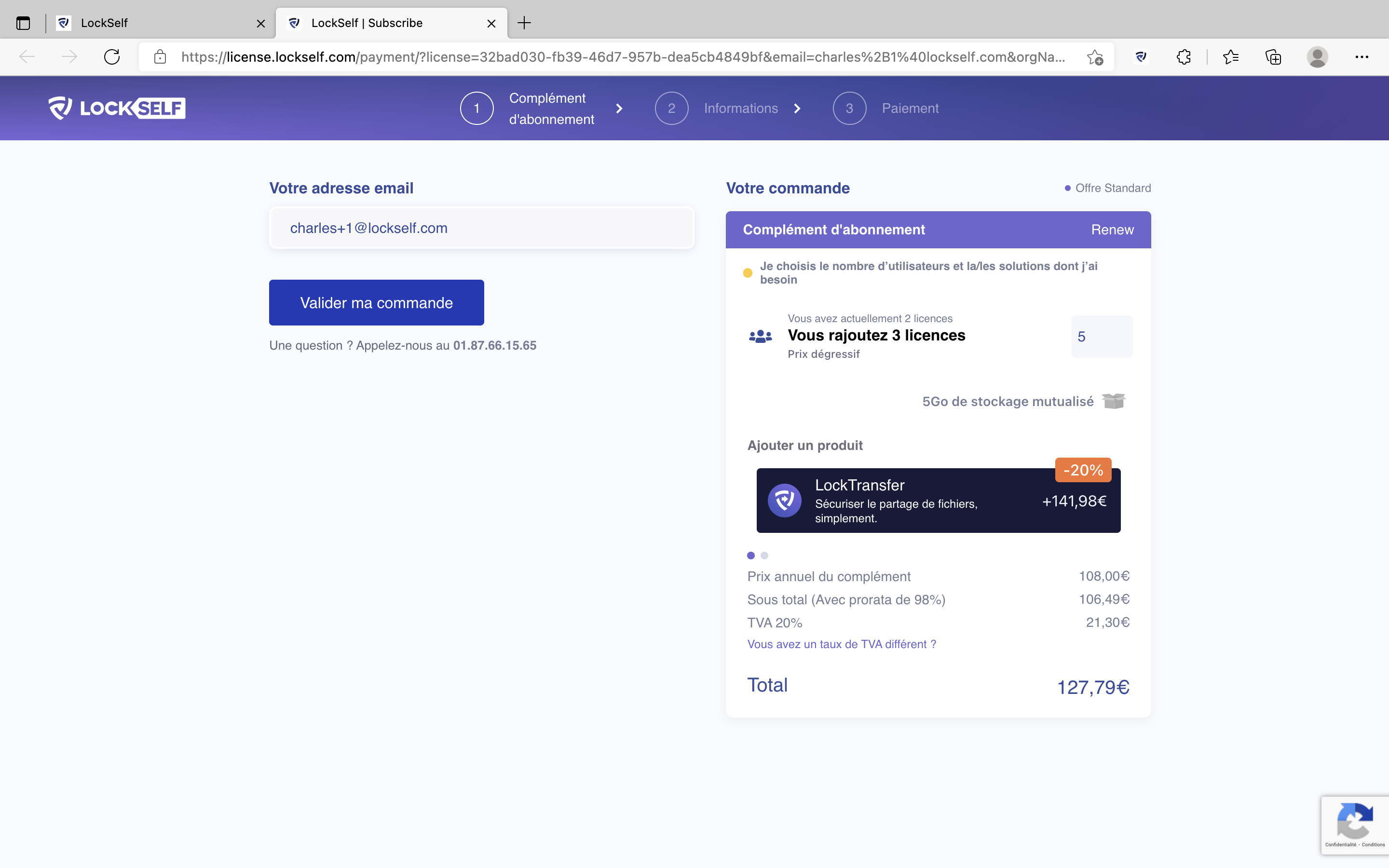The image size is (1389, 868).
Task: Open browser collections icon
Action: 1273,57
